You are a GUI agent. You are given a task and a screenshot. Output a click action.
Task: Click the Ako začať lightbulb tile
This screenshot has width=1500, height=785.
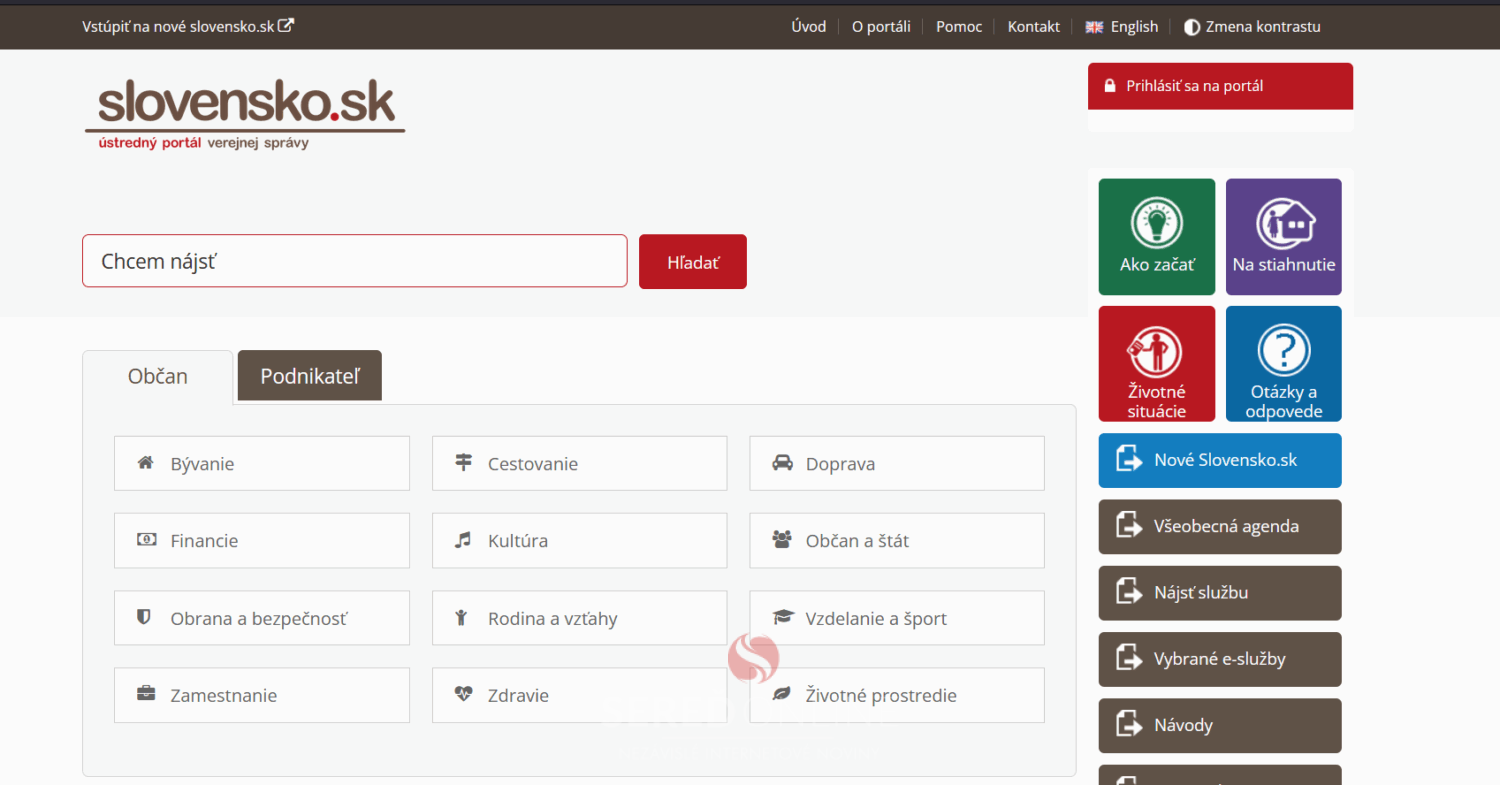1156,236
